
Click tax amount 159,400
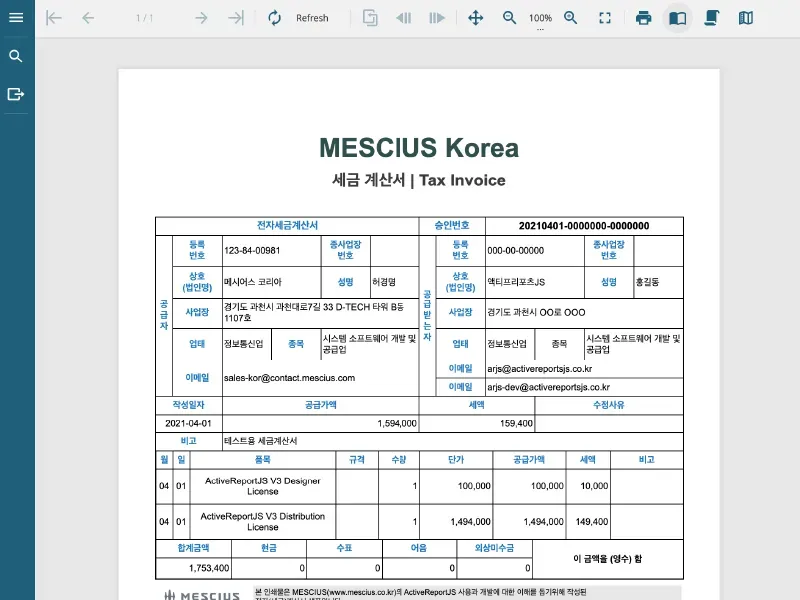pos(516,423)
